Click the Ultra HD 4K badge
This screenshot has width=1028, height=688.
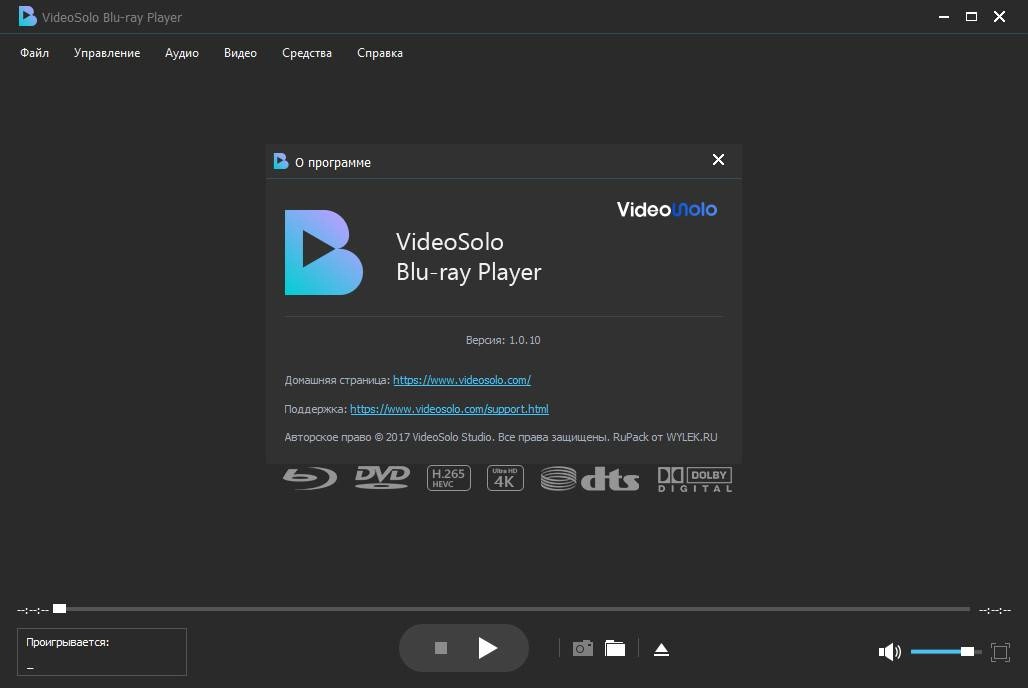coord(505,478)
